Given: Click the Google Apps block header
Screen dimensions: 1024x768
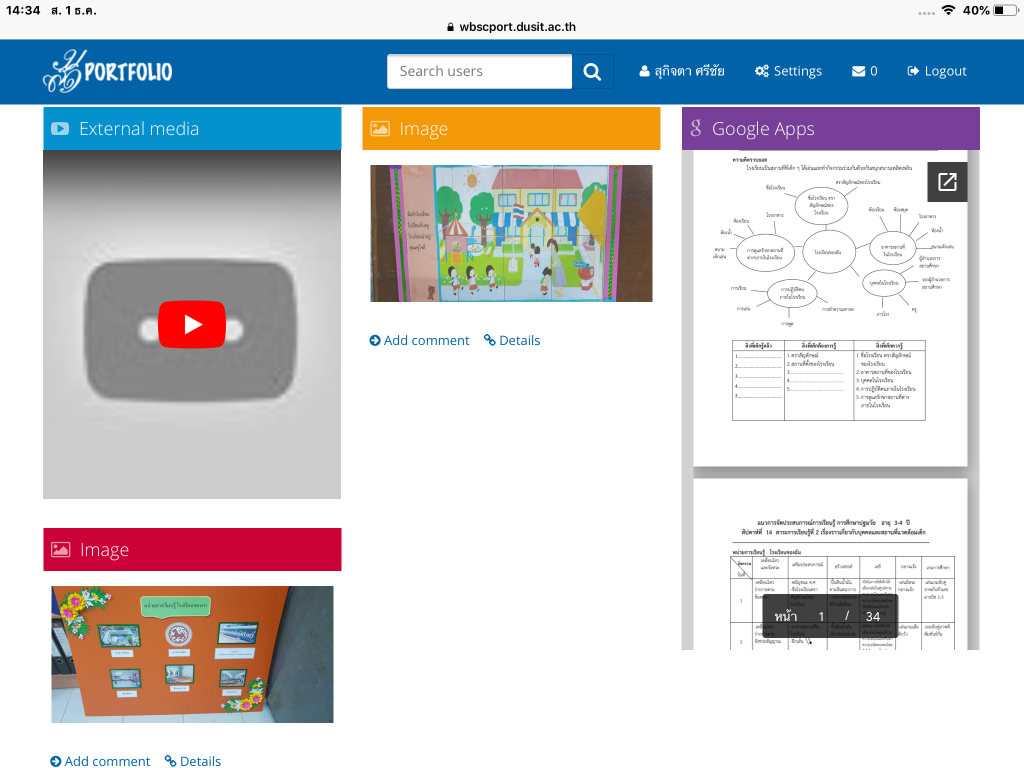Looking at the screenshot, I should (830, 129).
